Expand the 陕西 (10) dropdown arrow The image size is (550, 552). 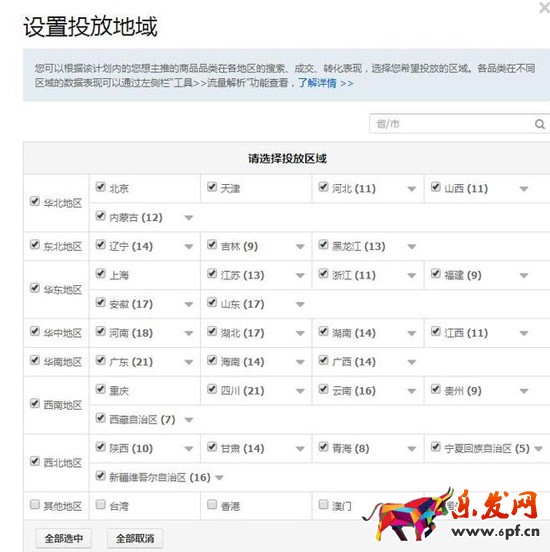point(189,449)
